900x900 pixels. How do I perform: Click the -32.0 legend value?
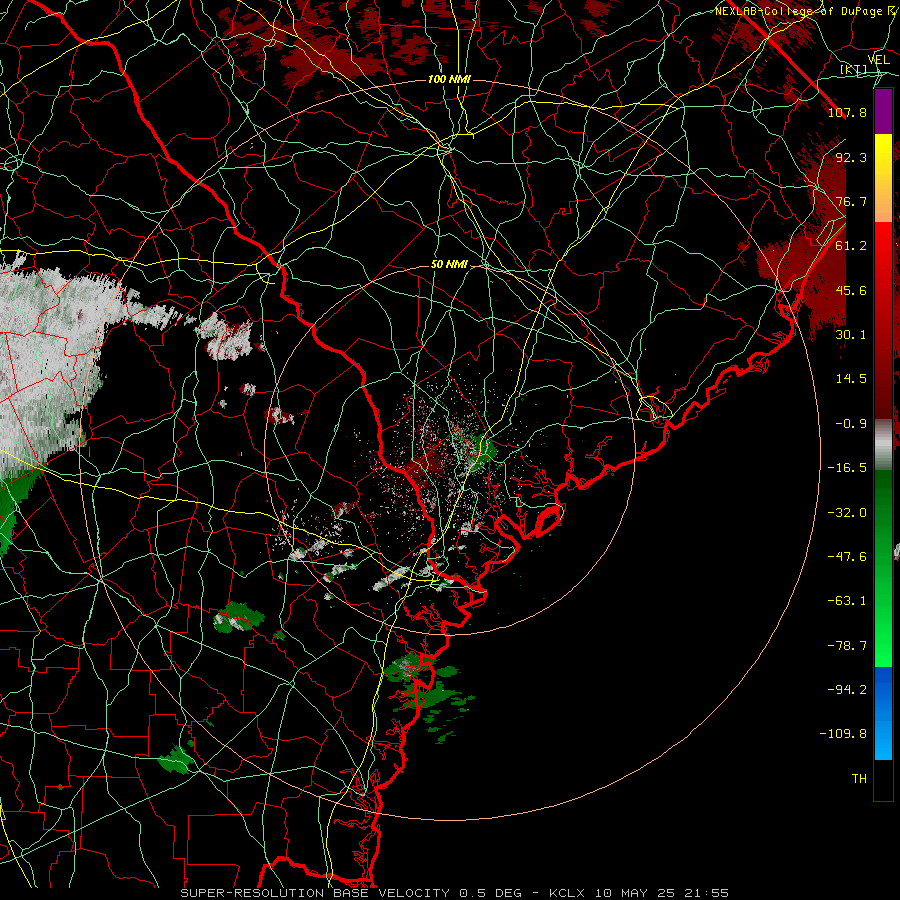847,513
